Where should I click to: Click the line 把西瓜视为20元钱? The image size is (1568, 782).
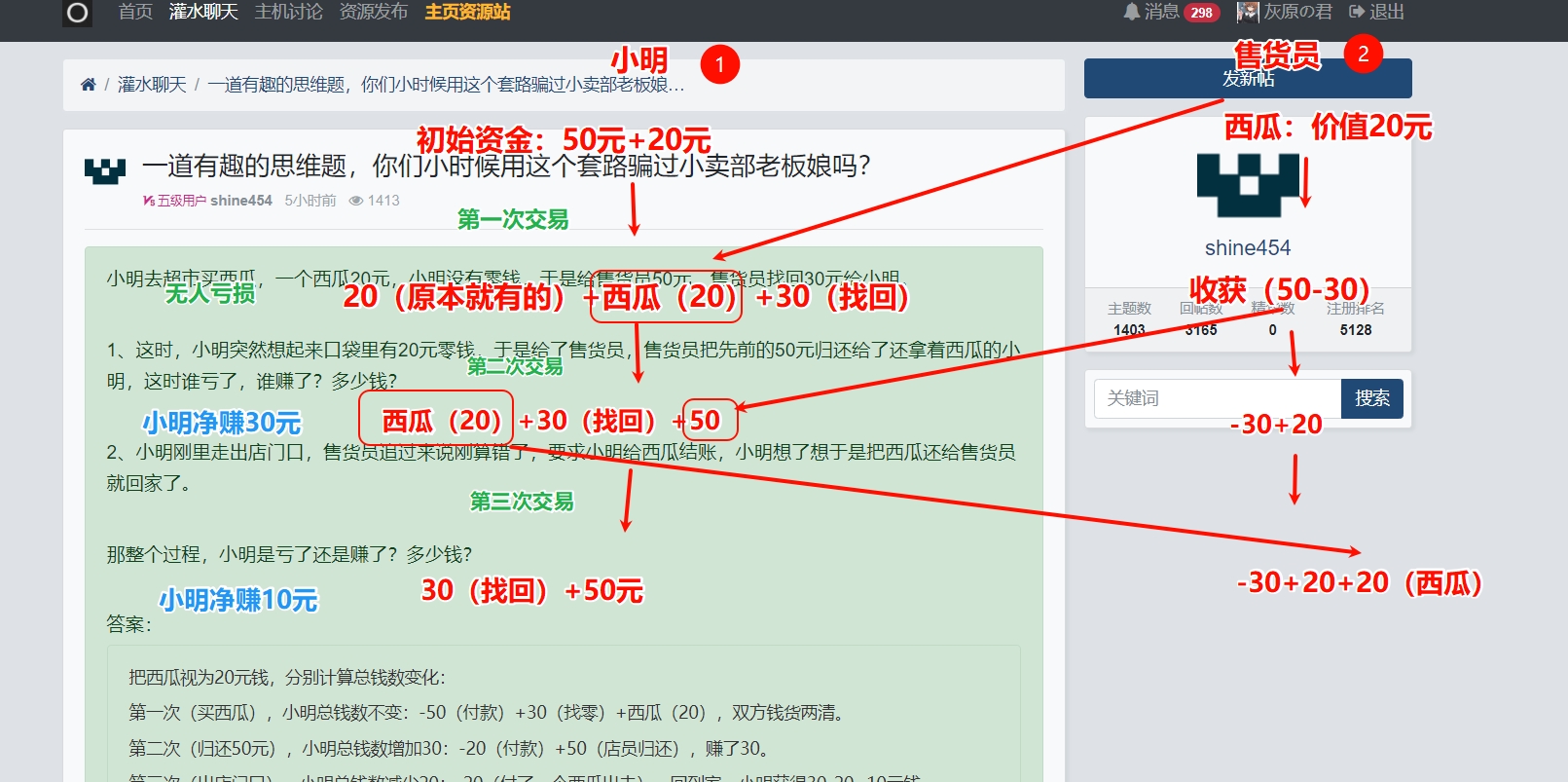pos(287,678)
